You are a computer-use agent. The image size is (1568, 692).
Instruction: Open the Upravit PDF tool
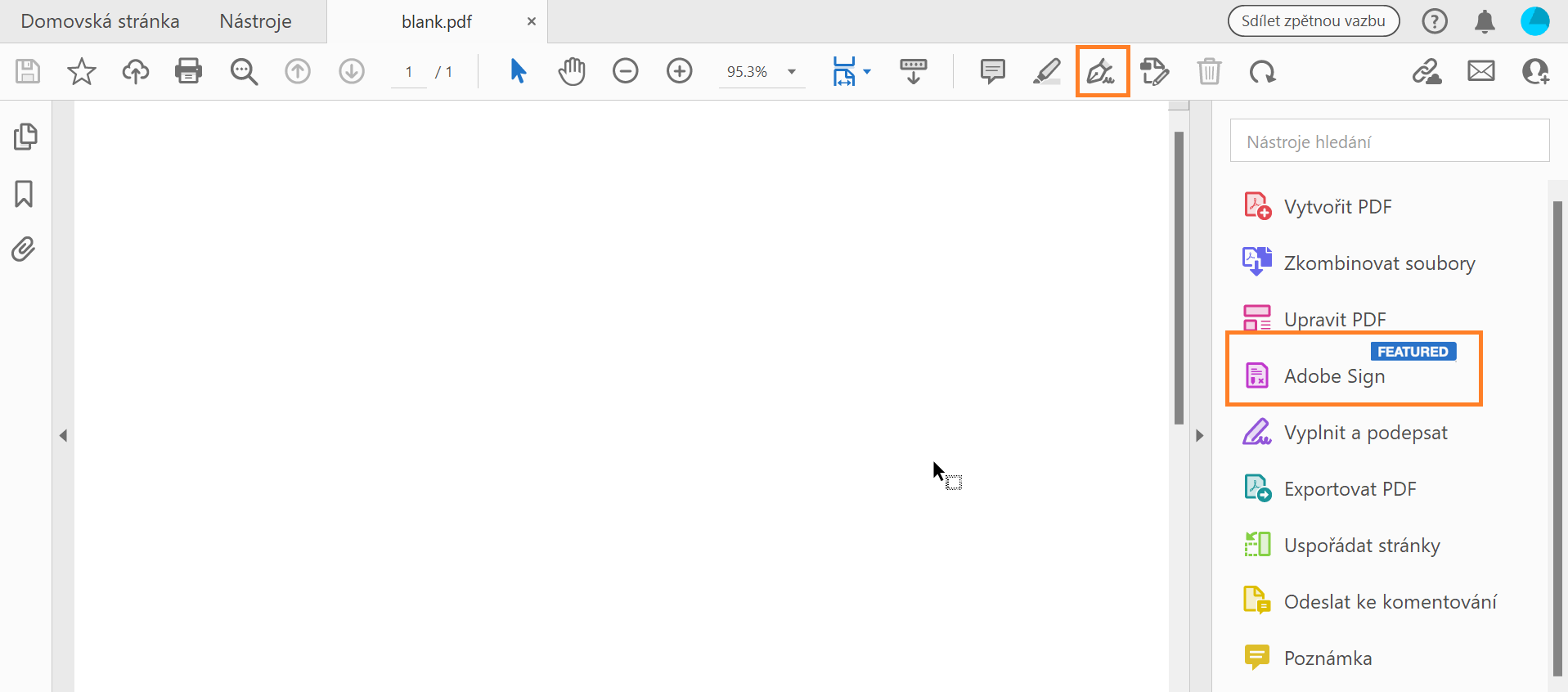click(1314, 319)
